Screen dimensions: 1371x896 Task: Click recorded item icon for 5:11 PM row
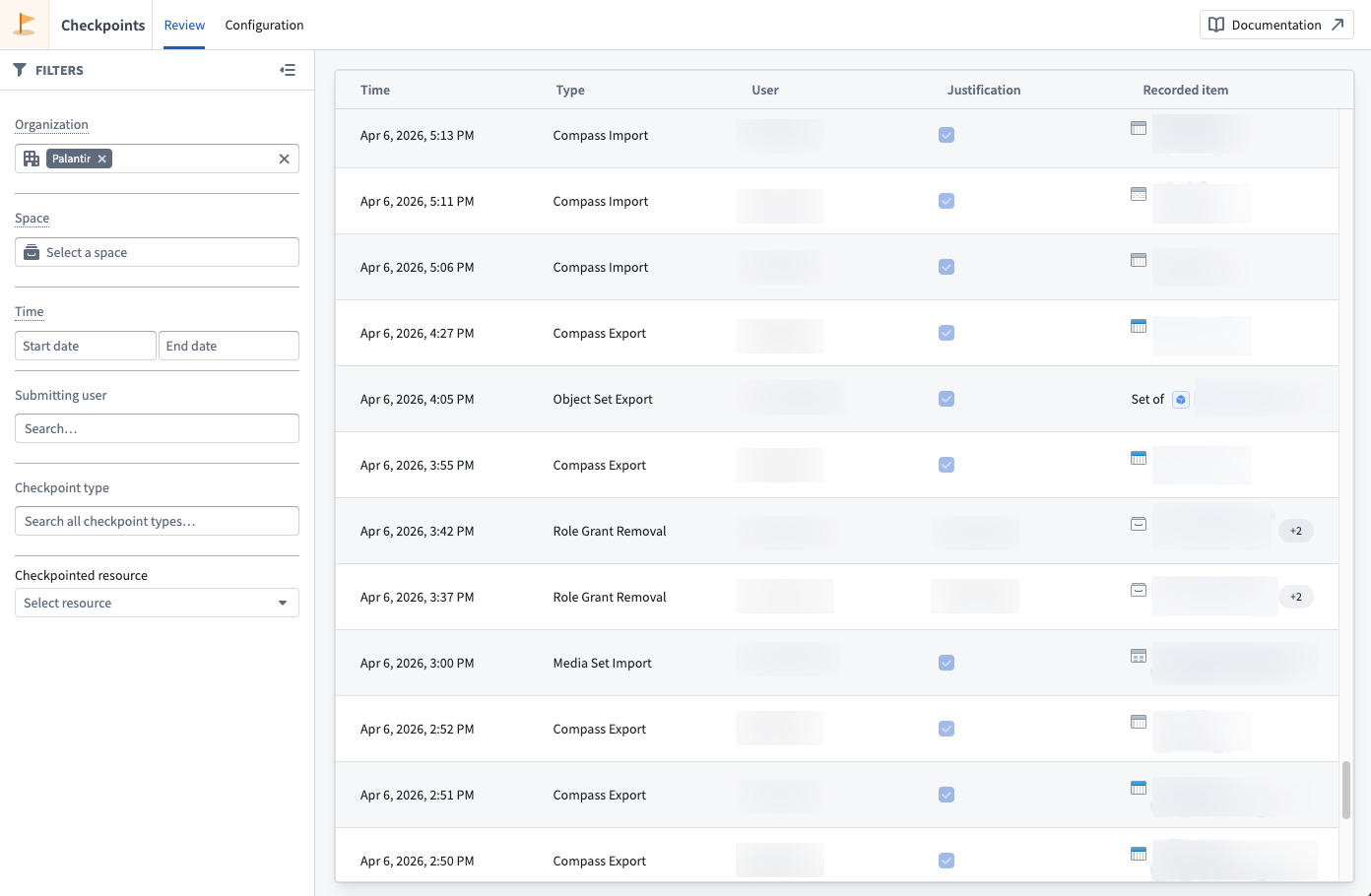tap(1139, 194)
